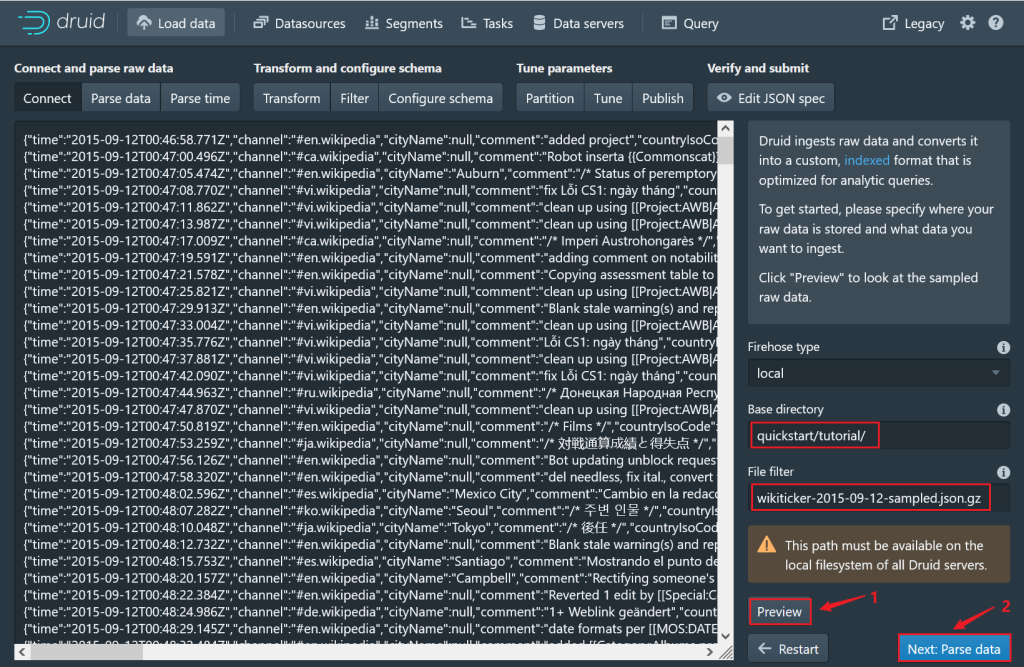Click the horizontal scrollbar thumb
The height and width of the screenshot is (667, 1024).
point(86,651)
